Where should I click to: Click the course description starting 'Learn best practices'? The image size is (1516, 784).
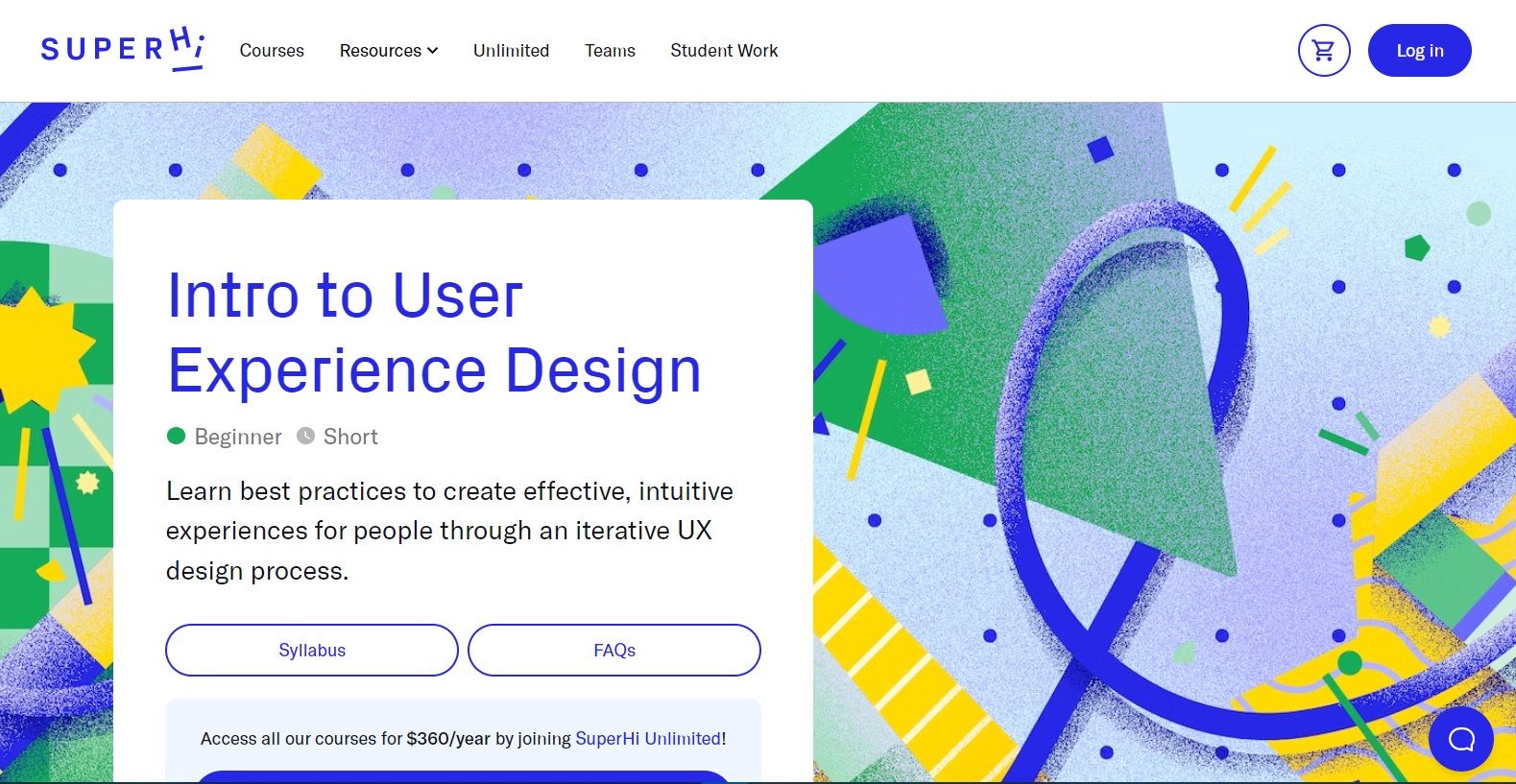pyautogui.click(x=449, y=531)
